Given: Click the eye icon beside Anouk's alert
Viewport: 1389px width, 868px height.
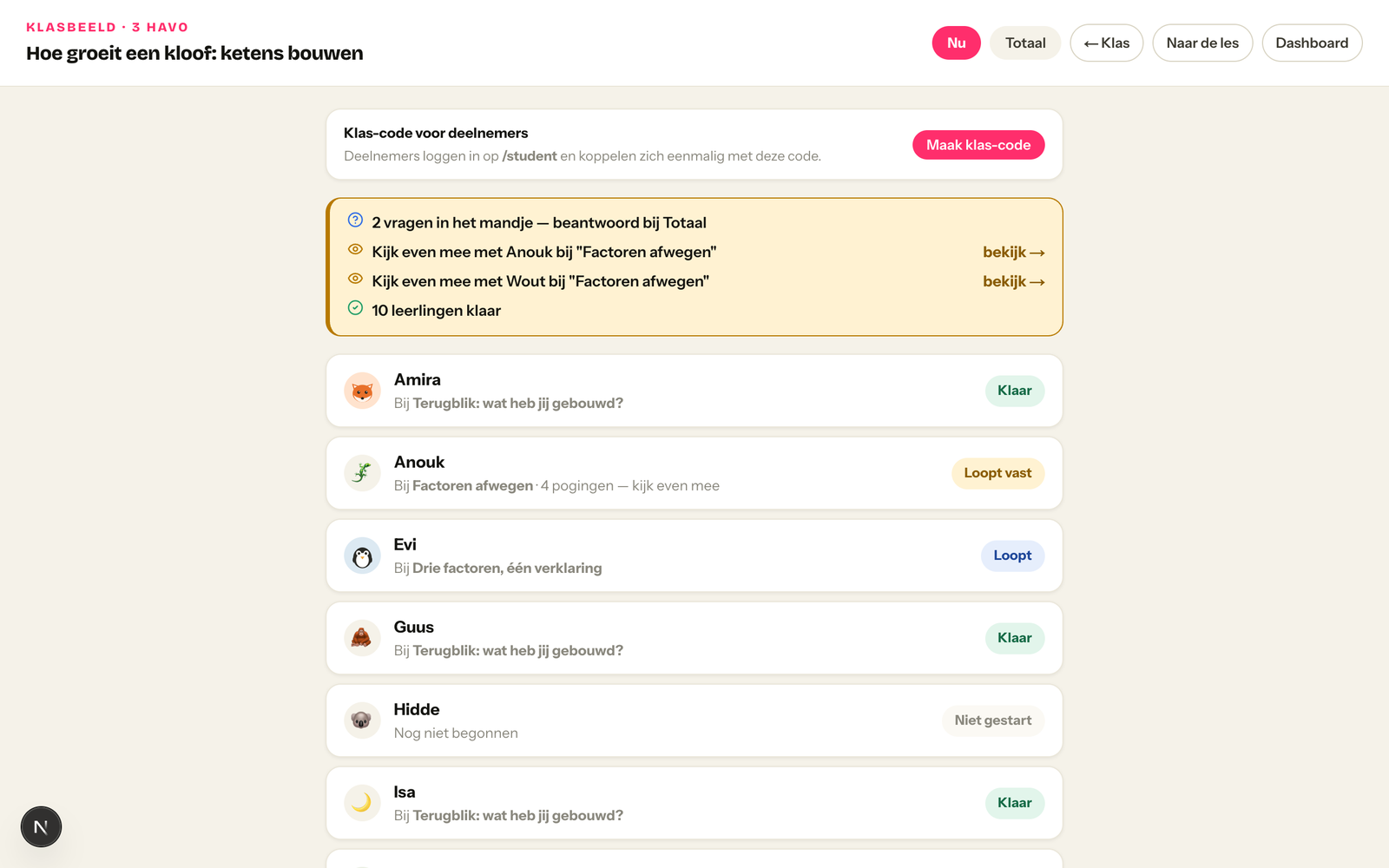Looking at the screenshot, I should 355,249.
